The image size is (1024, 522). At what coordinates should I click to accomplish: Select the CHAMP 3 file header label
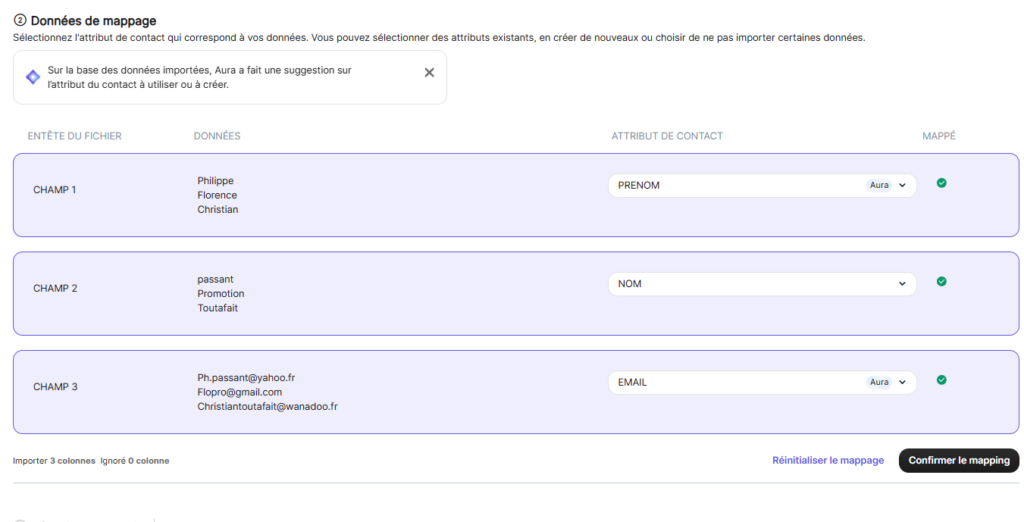55,387
